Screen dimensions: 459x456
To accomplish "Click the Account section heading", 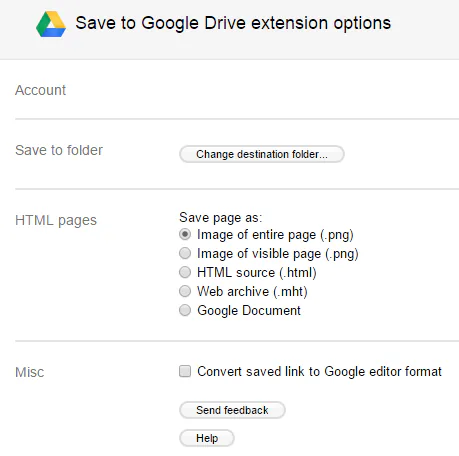I will (40, 90).
